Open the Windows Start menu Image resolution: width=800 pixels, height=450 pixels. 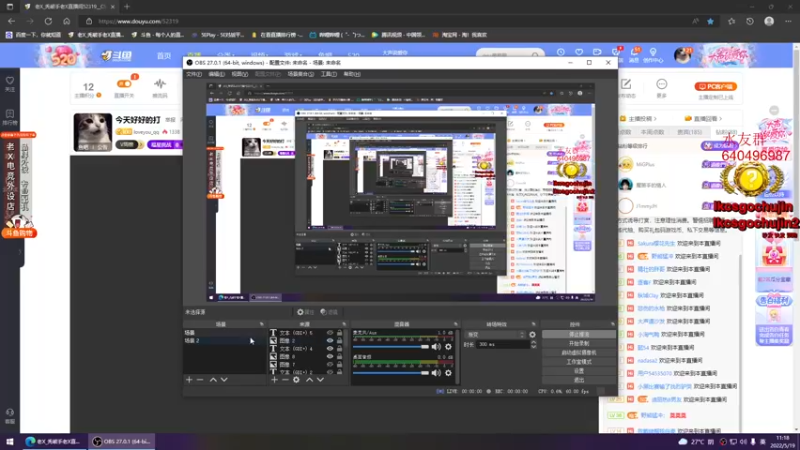(10, 441)
